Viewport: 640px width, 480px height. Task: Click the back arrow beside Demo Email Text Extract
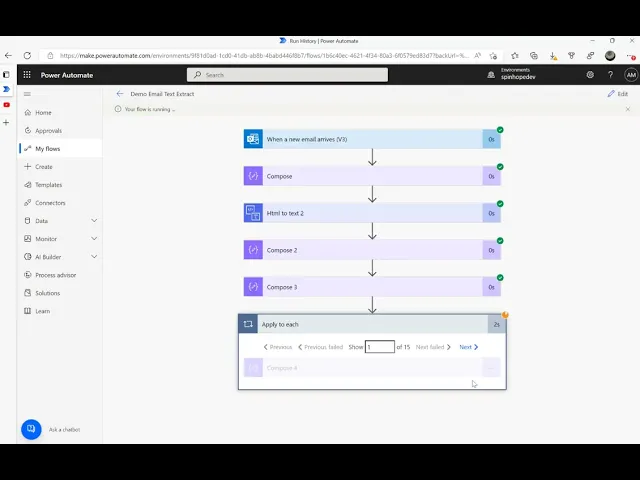pos(120,94)
